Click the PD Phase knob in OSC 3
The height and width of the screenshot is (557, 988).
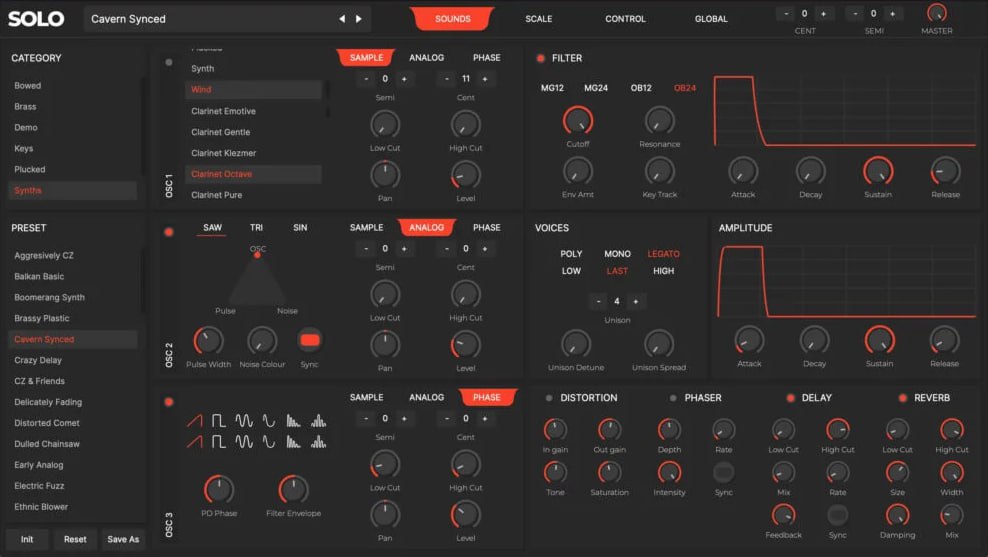point(218,490)
